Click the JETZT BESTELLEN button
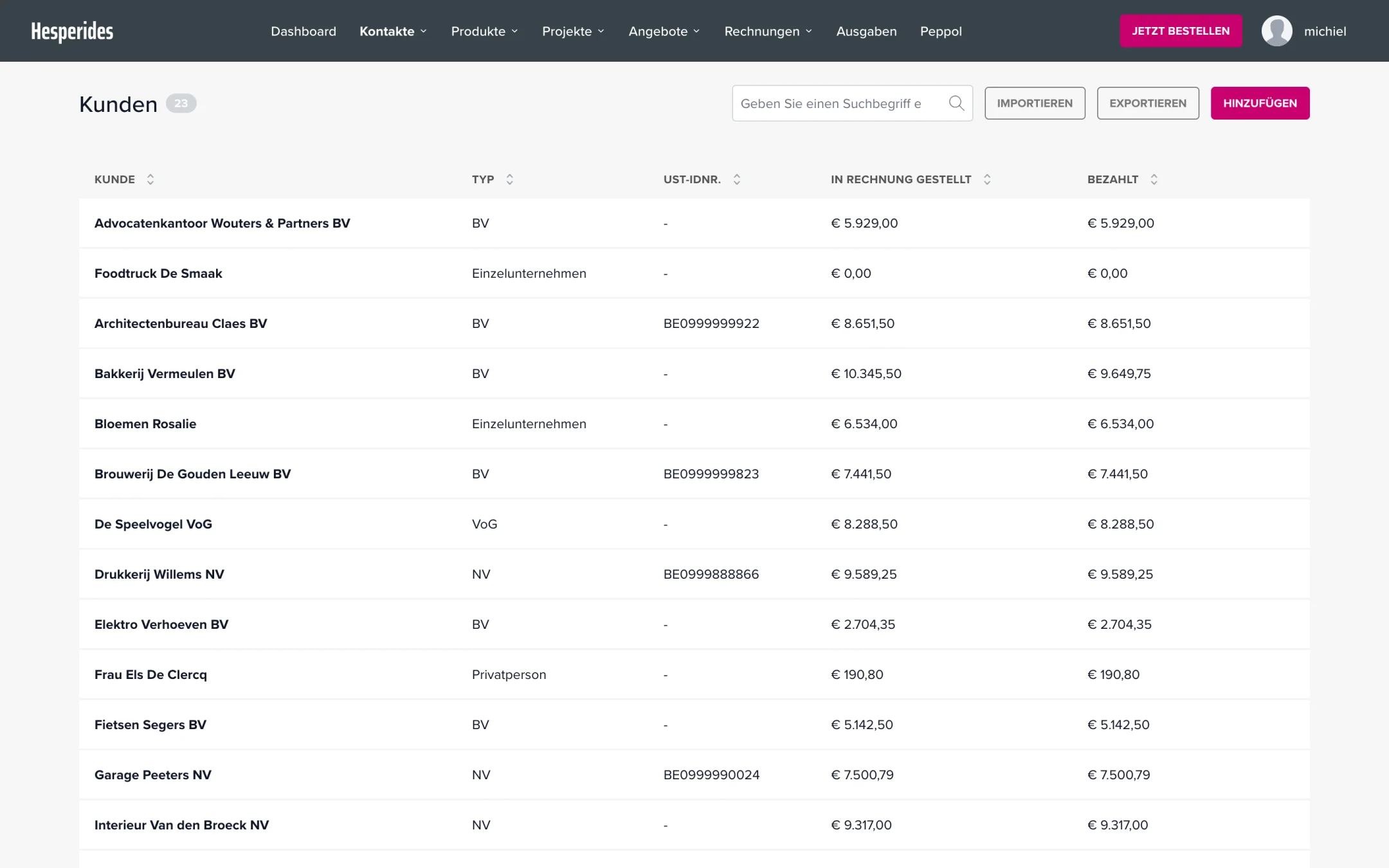Image resolution: width=1389 pixels, height=868 pixels. pyautogui.click(x=1181, y=31)
